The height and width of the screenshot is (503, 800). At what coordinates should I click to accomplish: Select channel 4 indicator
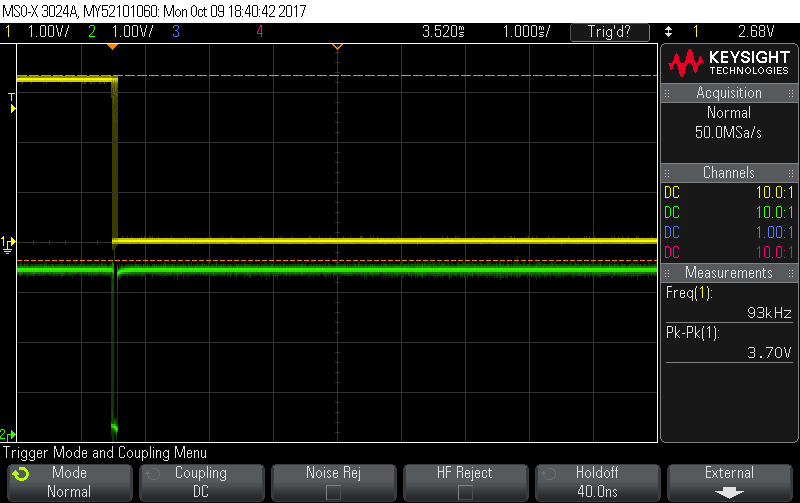click(260, 32)
